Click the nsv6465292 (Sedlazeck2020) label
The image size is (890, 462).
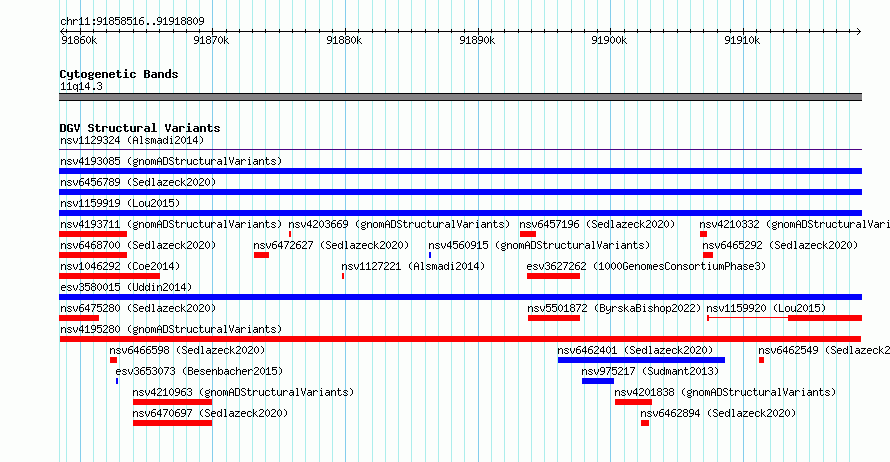[780, 245]
